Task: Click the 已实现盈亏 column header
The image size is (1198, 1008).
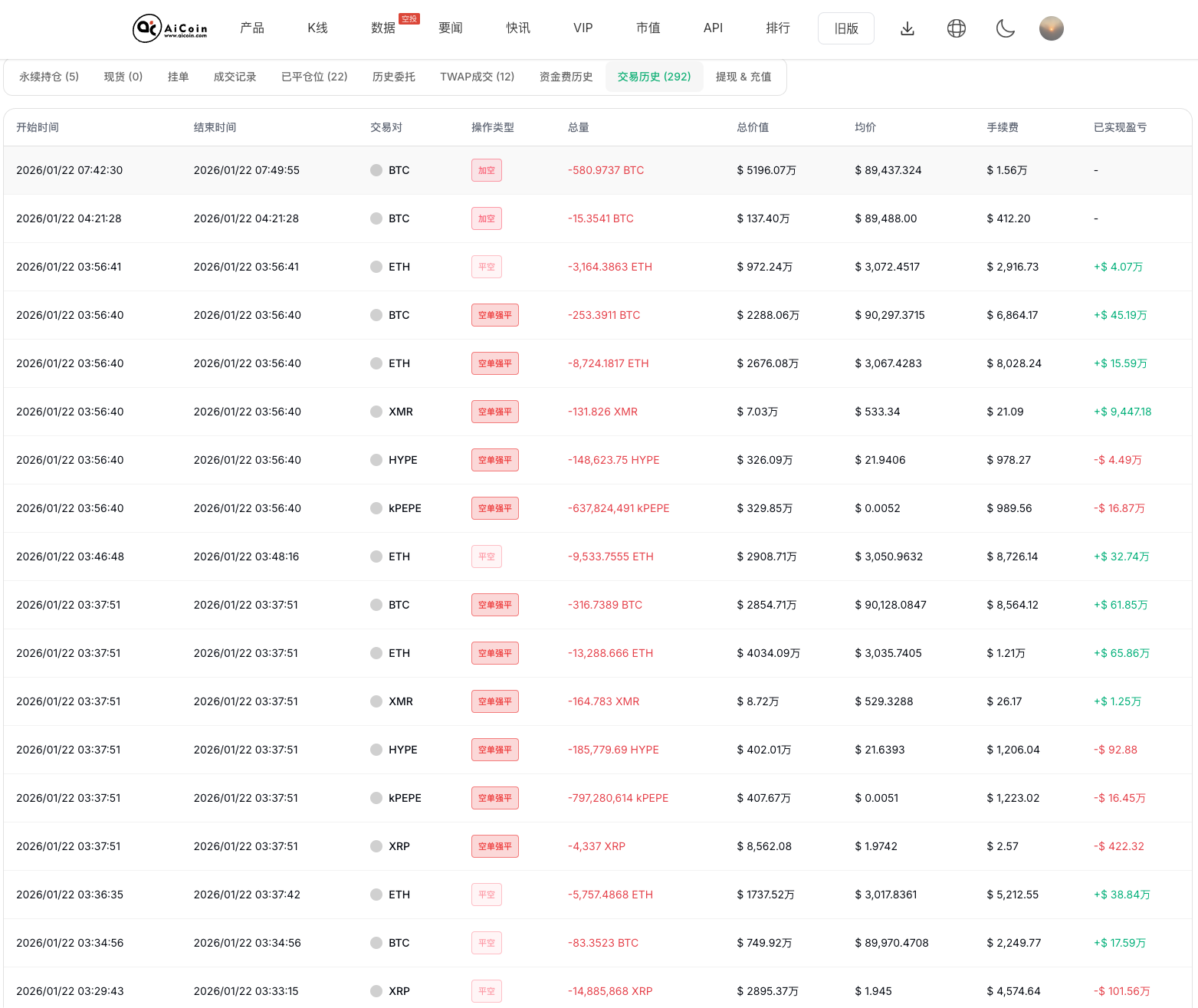Action: 1120,127
